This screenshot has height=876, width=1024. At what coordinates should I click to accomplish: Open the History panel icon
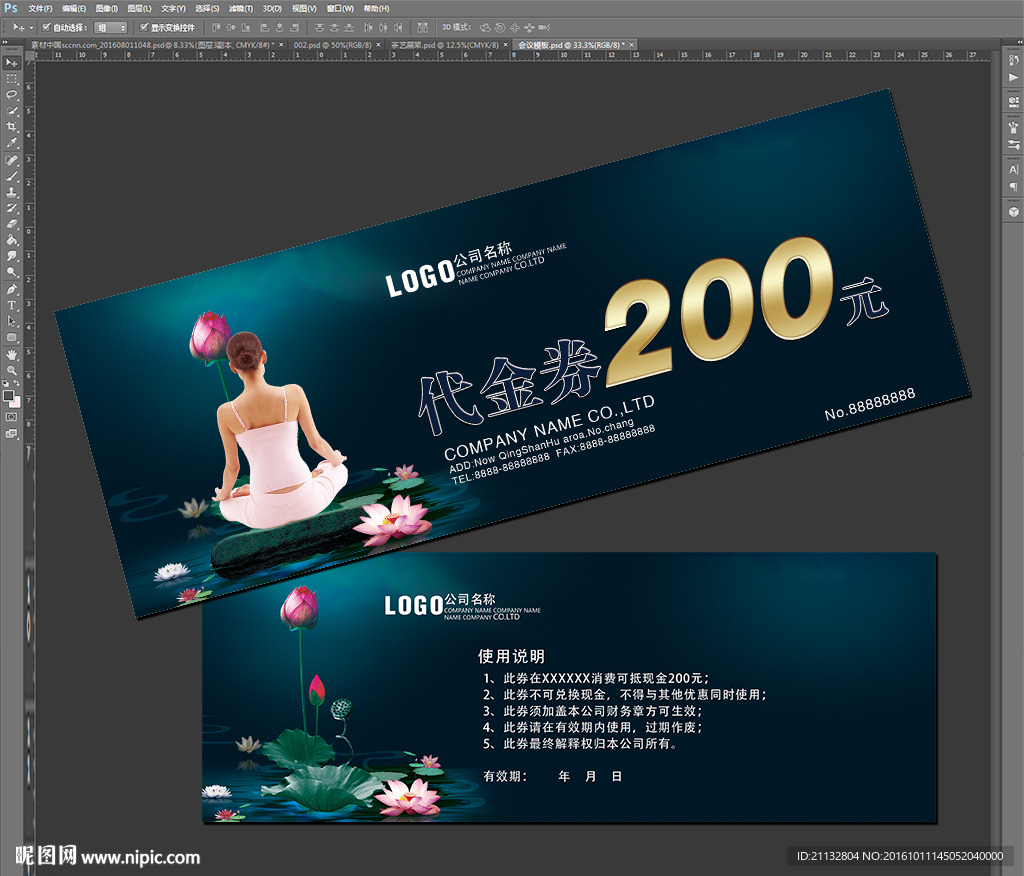coord(1013,61)
